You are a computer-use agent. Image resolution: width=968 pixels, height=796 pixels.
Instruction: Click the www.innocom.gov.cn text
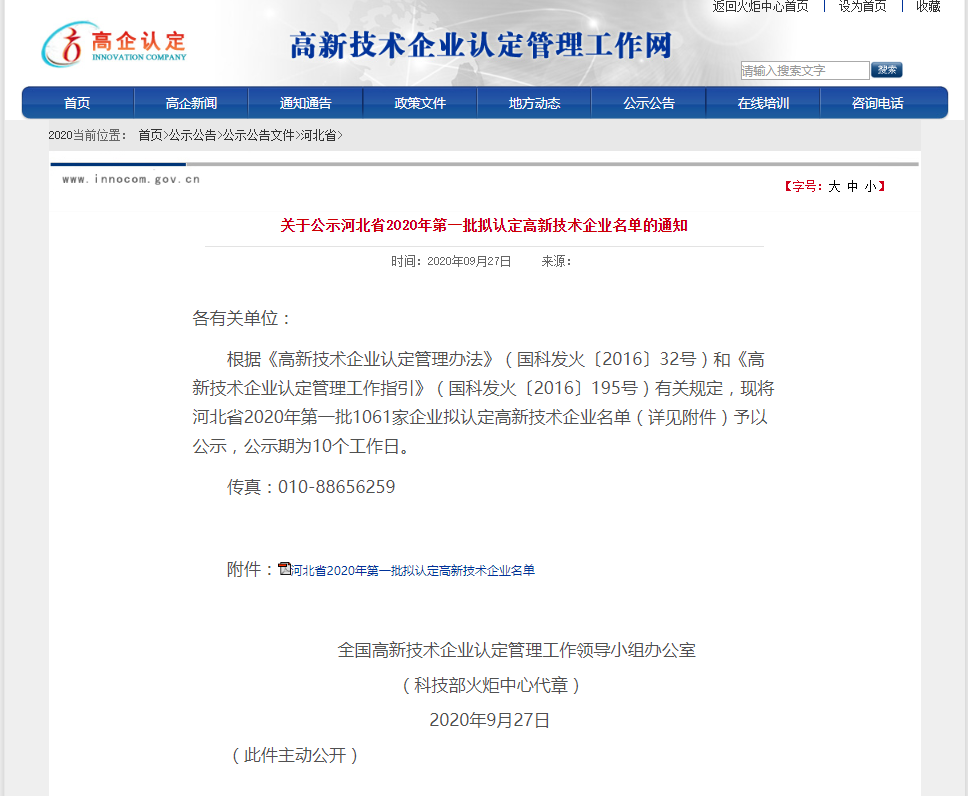[x=131, y=179]
